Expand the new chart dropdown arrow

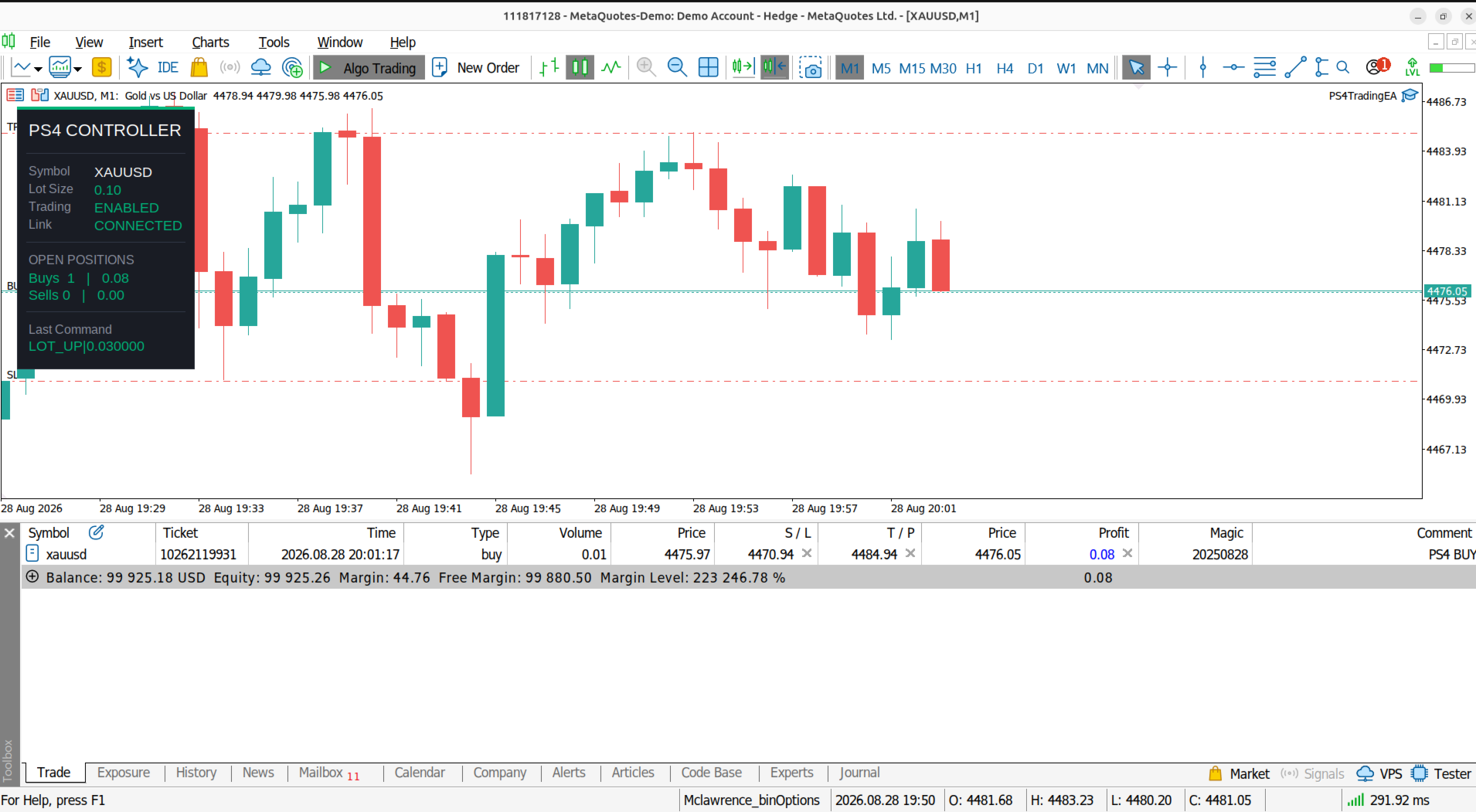tap(38, 70)
